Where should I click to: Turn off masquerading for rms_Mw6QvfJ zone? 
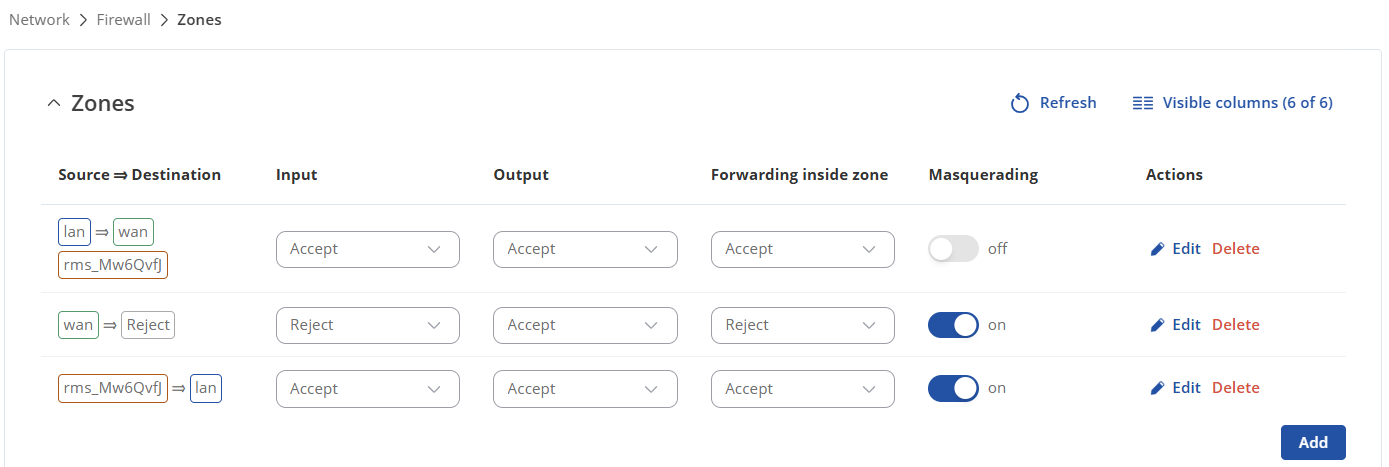953,388
